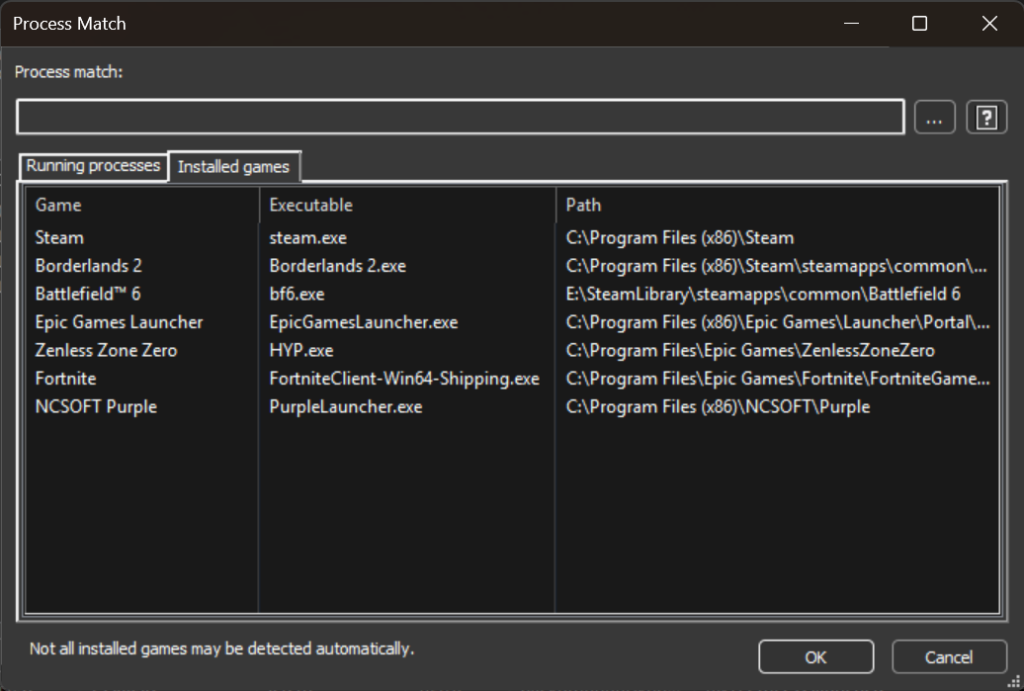This screenshot has height=691, width=1024.
Task: Click the browse ellipsis button
Action: pyautogui.click(x=934, y=118)
